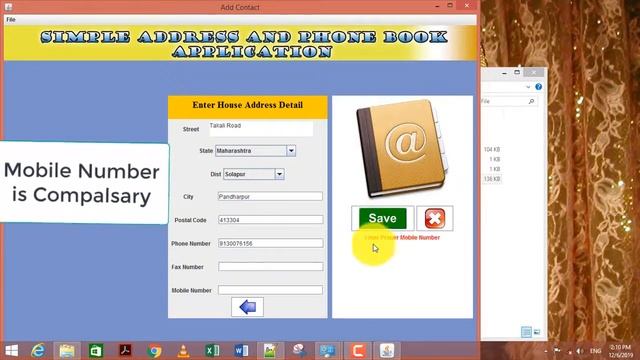Screen dimensions: 640x360
Task: Open Word from taskbar
Action: [x=241, y=351]
